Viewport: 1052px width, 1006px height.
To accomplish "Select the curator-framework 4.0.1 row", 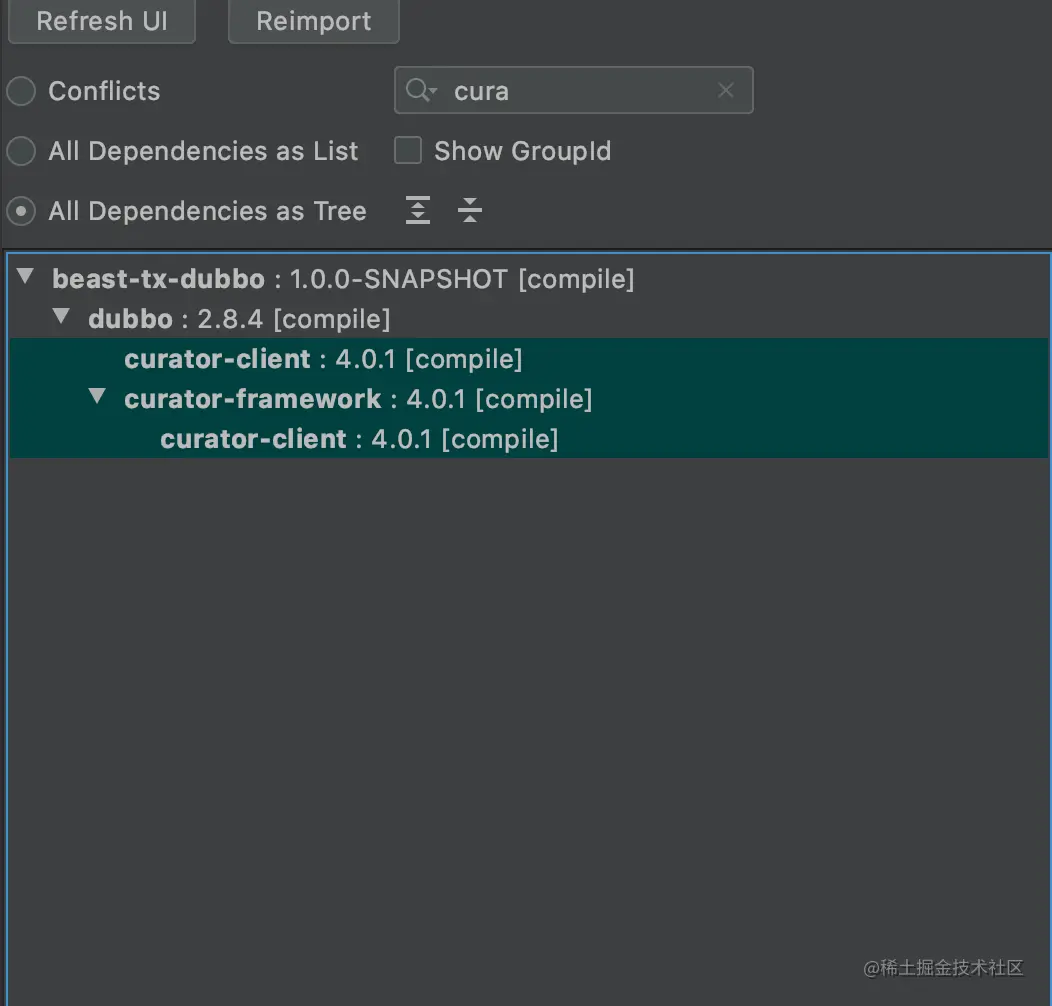I will click(x=252, y=399).
